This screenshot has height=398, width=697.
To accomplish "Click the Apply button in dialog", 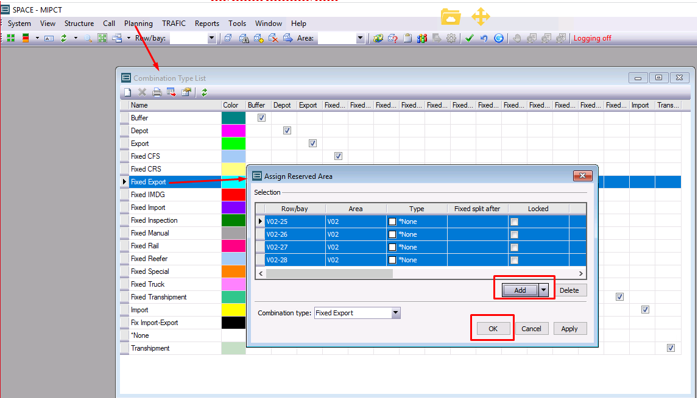I will (569, 329).
